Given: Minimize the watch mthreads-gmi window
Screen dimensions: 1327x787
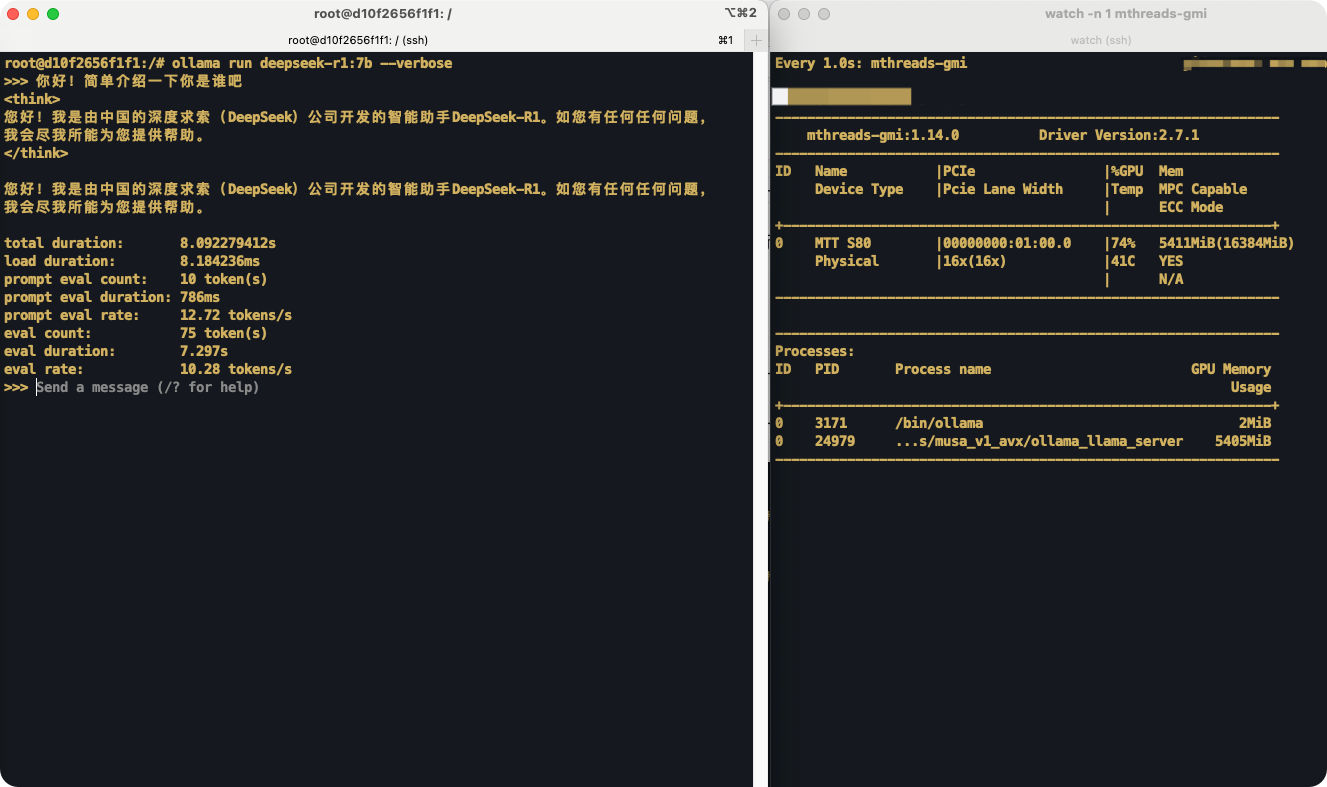Looking at the screenshot, I should [804, 14].
